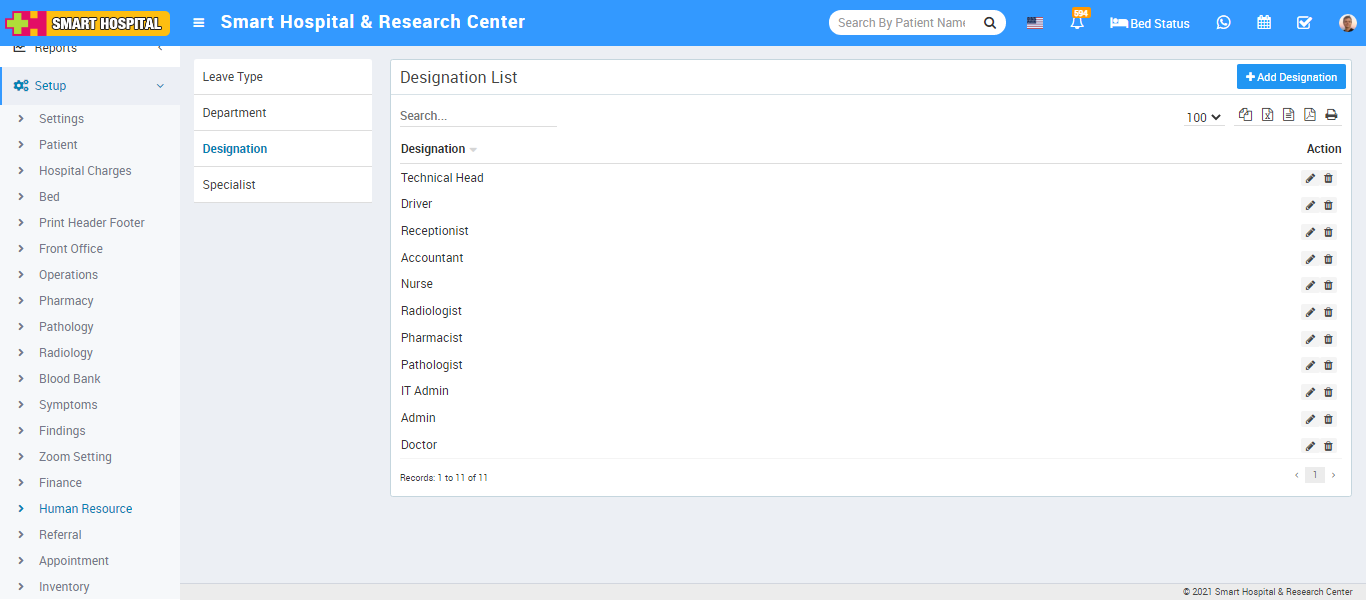The height and width of the screenshot is (600, 1366).
Task: Switch to the Department tab
Action: (x=235, y=113)
